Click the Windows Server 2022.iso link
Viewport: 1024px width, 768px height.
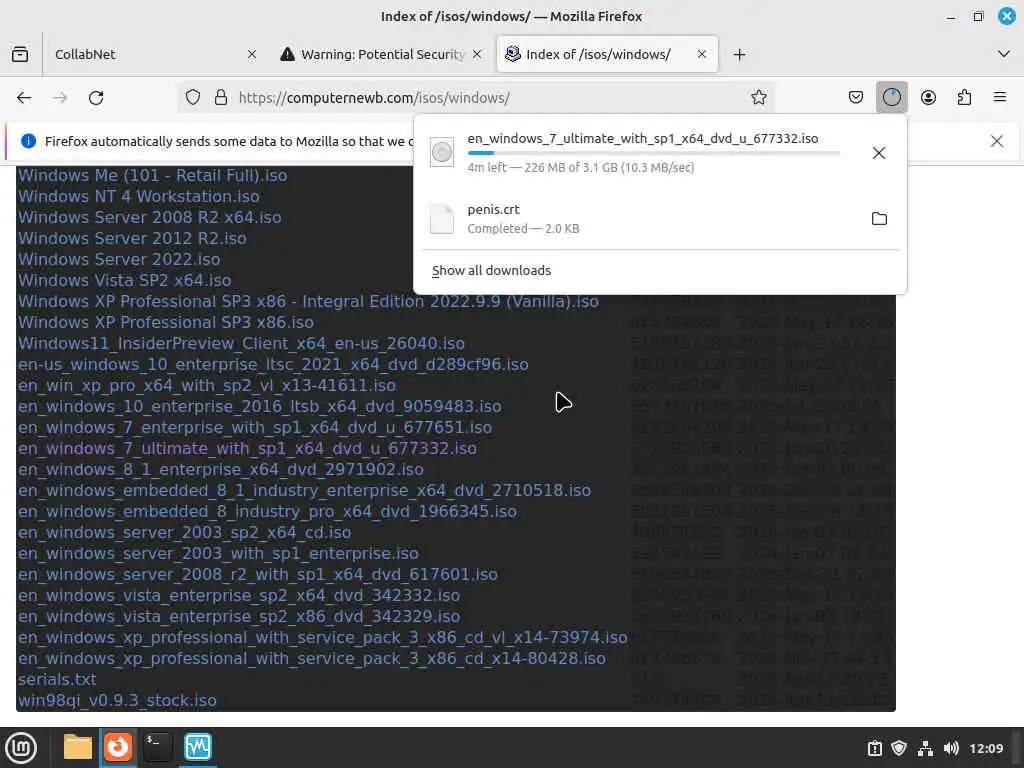click(119, 259)
